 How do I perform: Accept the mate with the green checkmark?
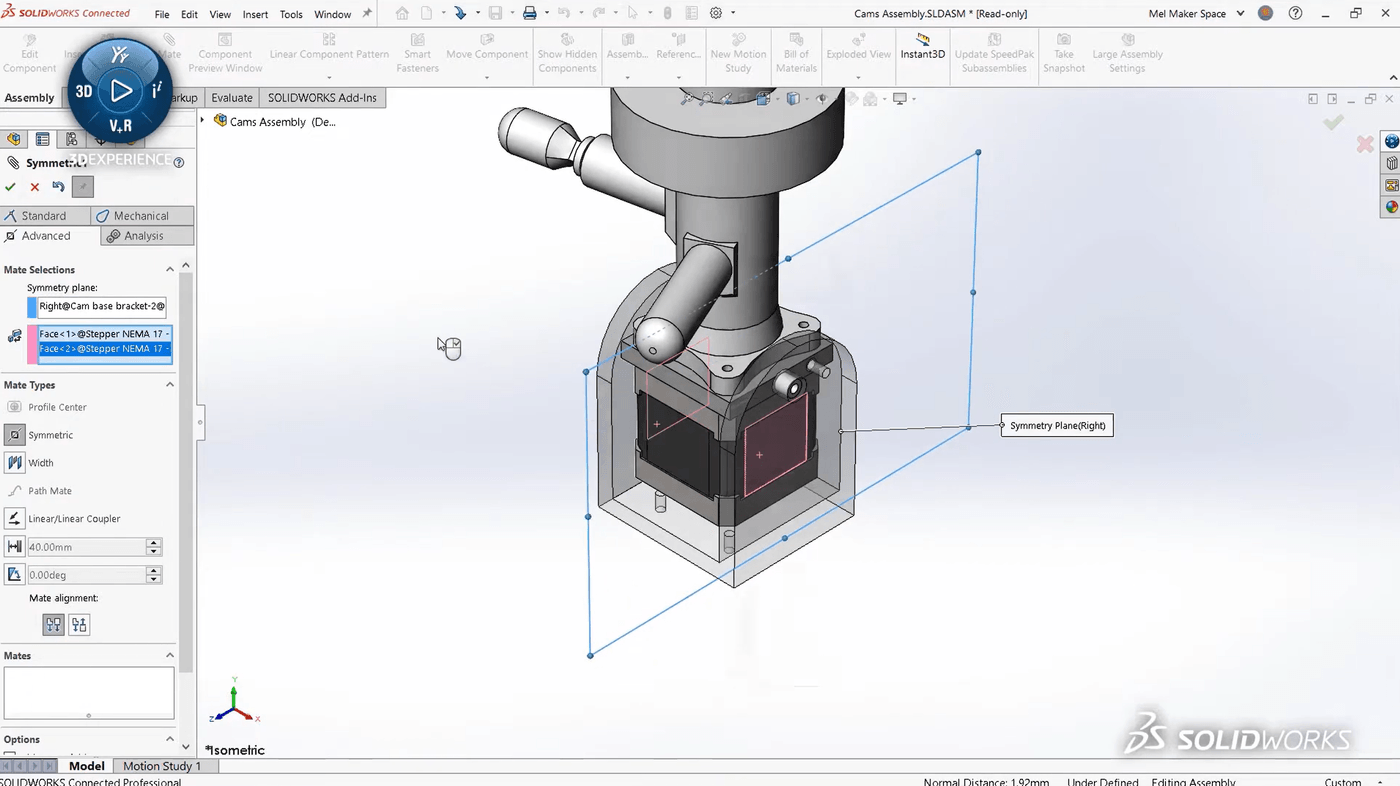tap(12, 186)
